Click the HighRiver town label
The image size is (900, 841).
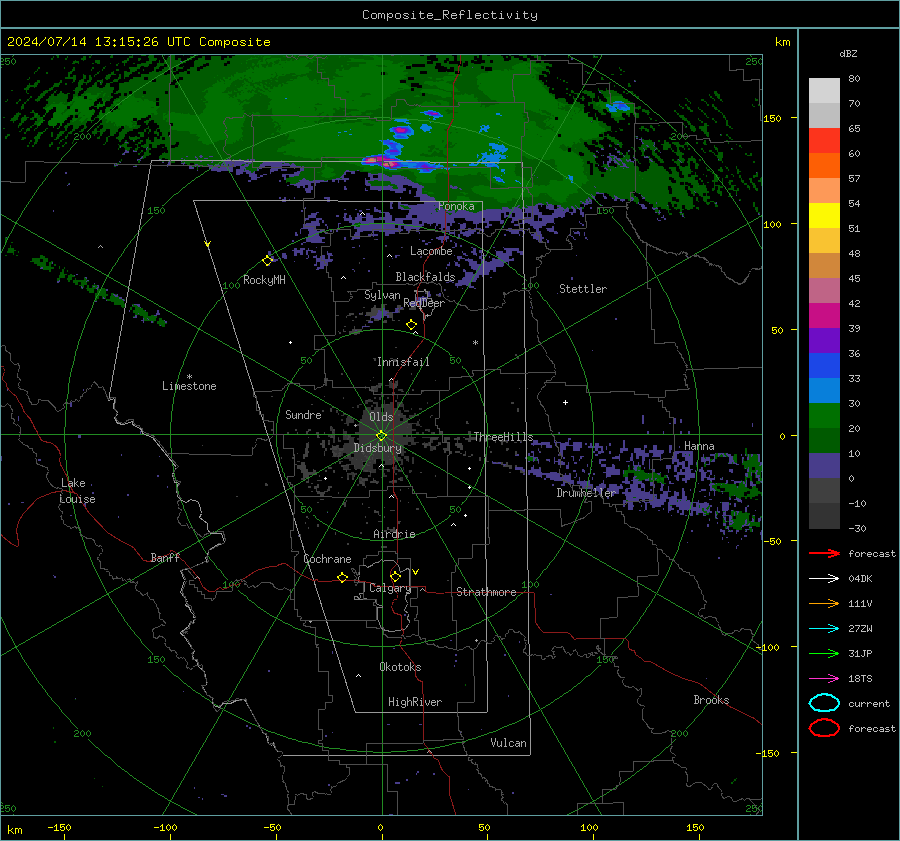click(415, 702)
